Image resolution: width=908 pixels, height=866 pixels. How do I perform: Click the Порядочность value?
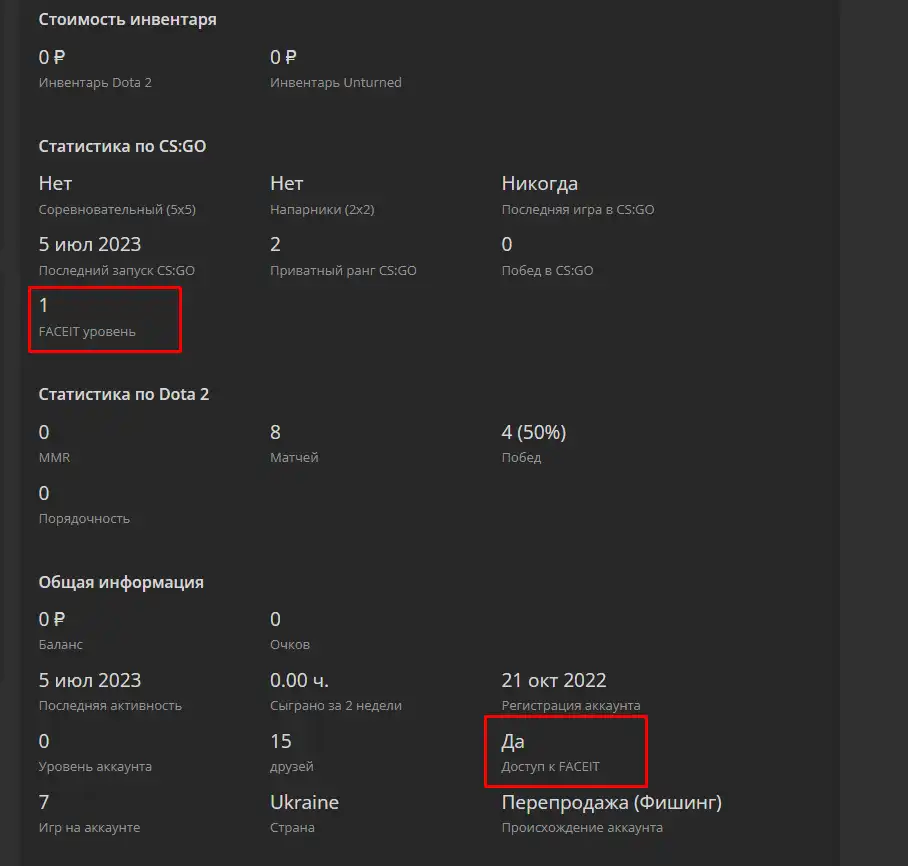44,493
